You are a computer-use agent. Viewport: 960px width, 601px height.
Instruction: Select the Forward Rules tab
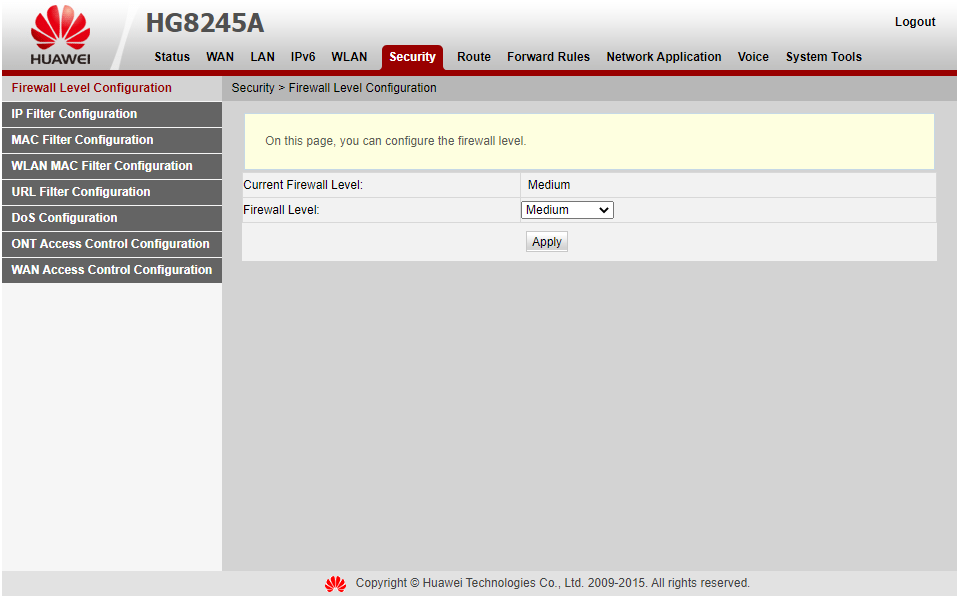tap(548, 57)
